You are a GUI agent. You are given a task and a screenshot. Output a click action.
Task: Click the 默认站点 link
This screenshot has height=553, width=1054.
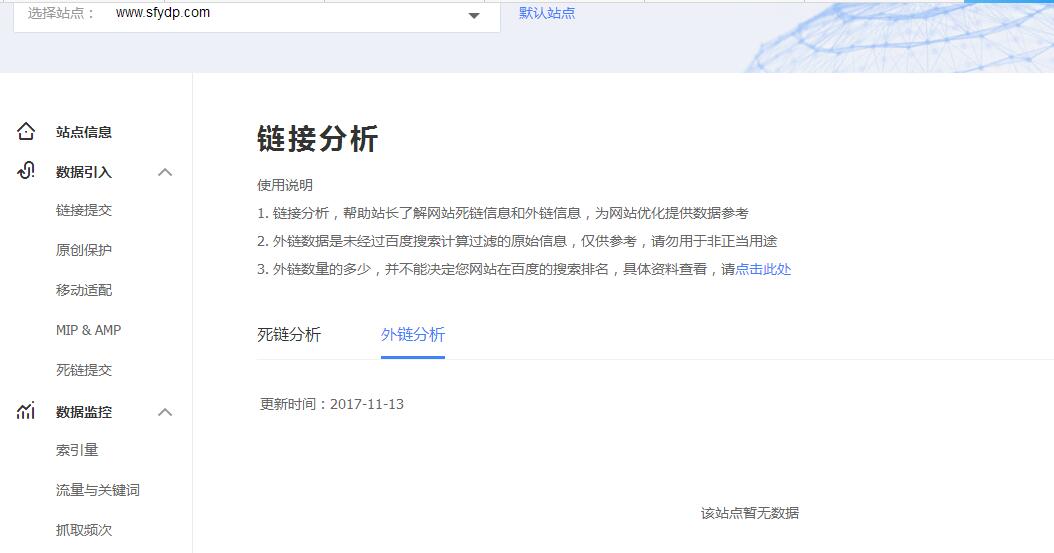click(x=546, y=13)
